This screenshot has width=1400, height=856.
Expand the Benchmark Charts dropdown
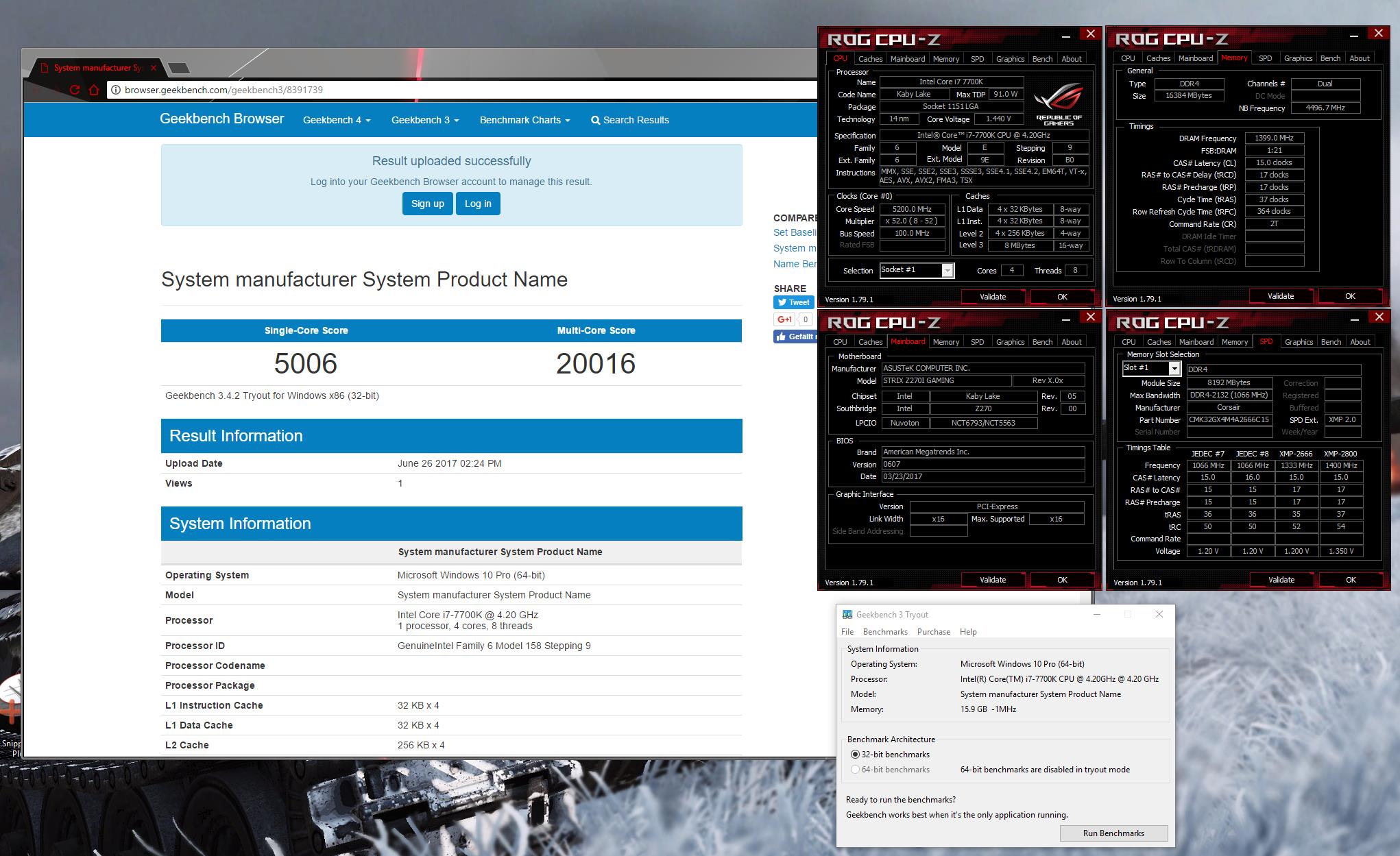(x=524, y=120)
